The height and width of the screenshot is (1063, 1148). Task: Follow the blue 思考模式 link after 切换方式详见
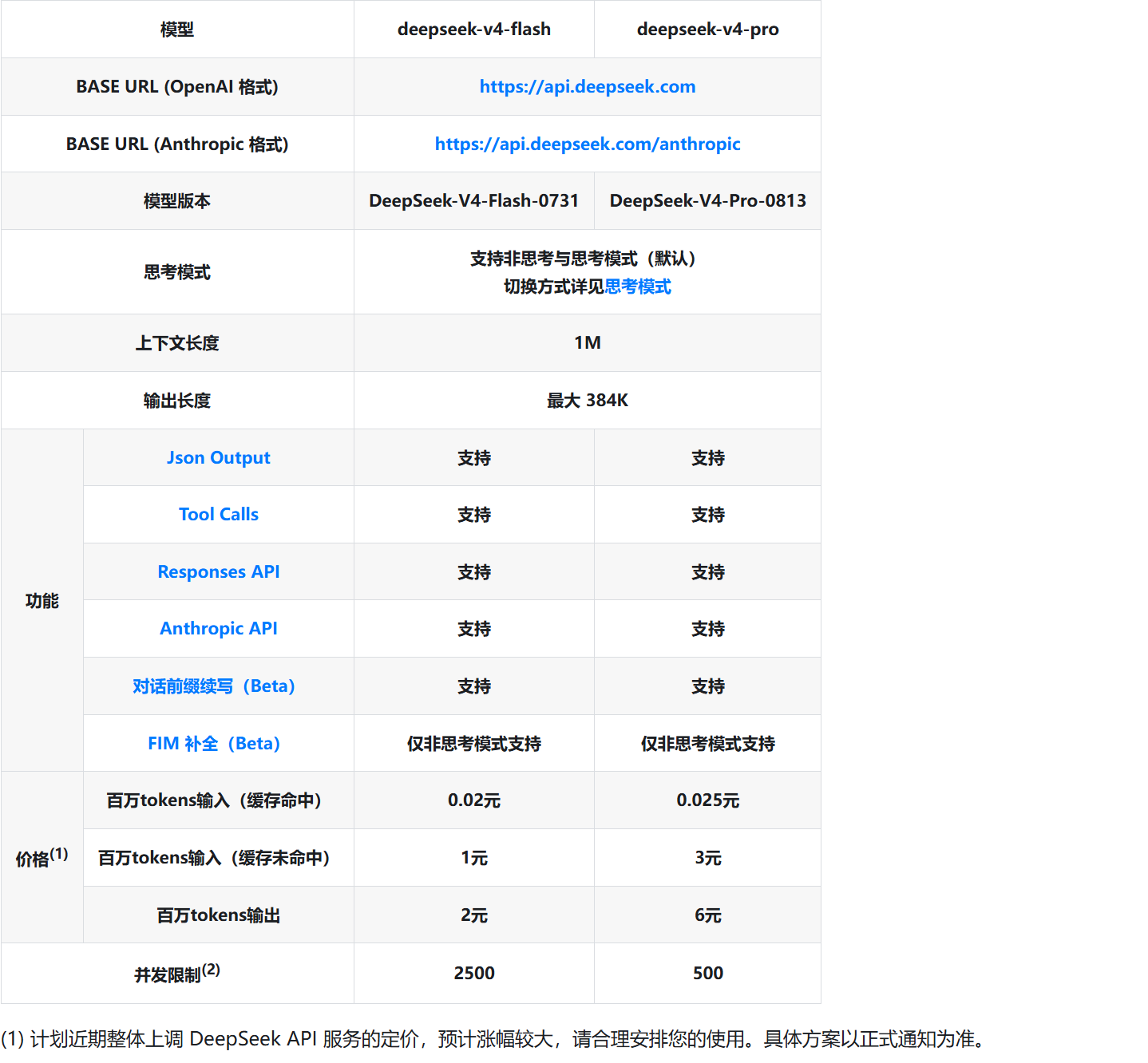coord(638,286)
